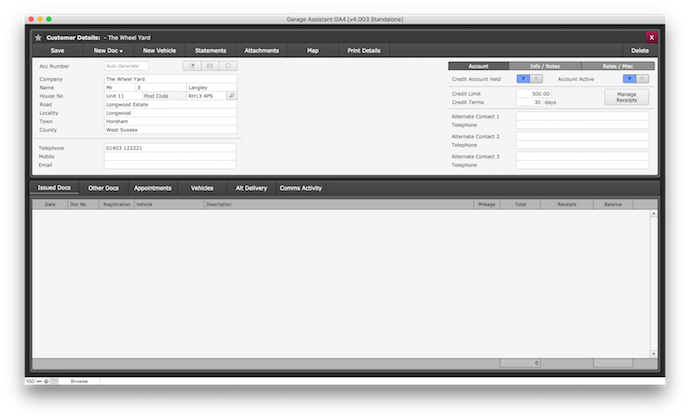Click the Print Details button
This screenshot has height=420, width=690.
(363, 50)
